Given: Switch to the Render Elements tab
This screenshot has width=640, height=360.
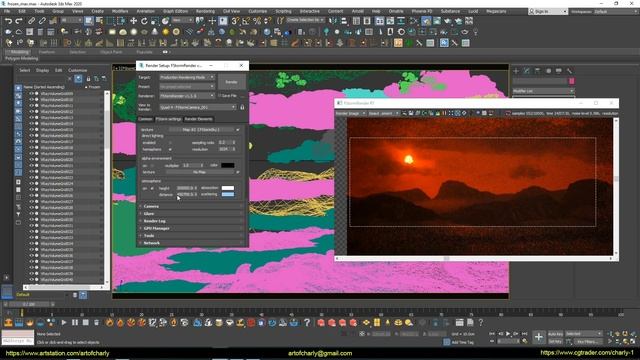Looking at the screenshot, I should pyautogui.click(x=198, y=119).
